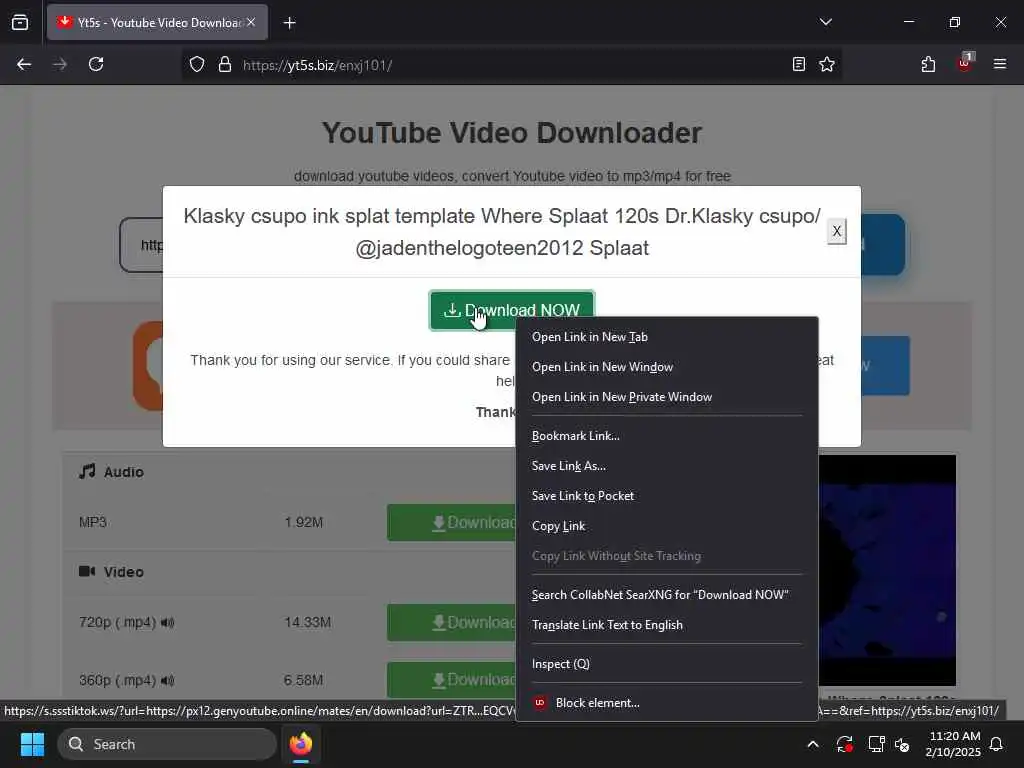1024x768 pixels.
Task: Toggle reader view icon
Action: [798, 64]
